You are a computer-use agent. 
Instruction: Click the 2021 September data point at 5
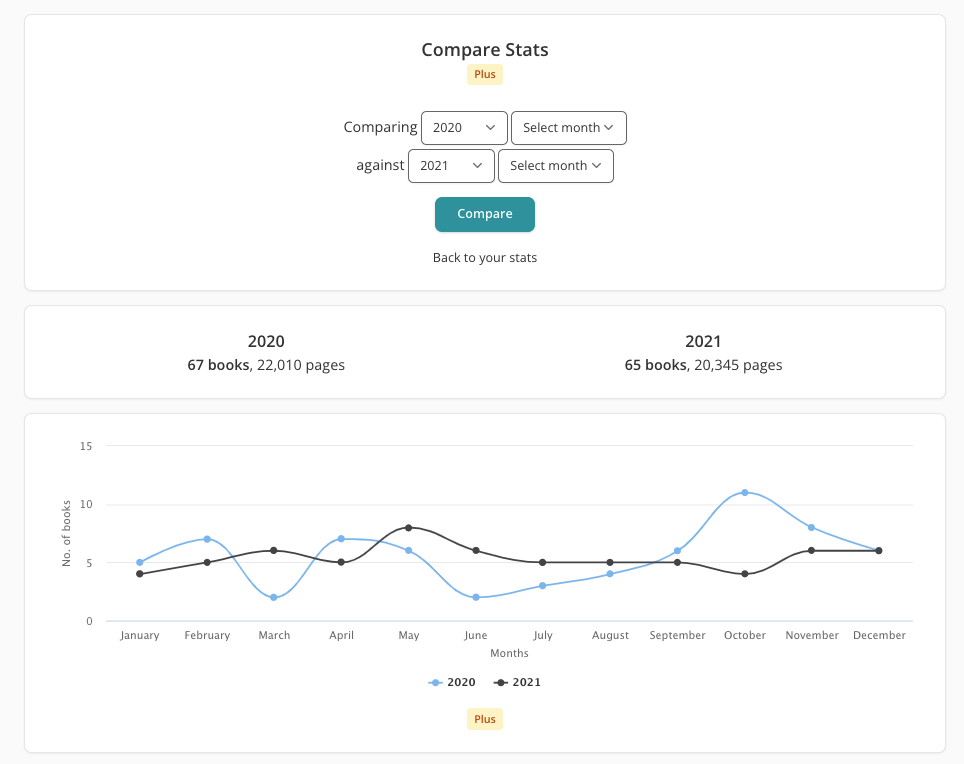pyautogui.click(x=677, y=562)
